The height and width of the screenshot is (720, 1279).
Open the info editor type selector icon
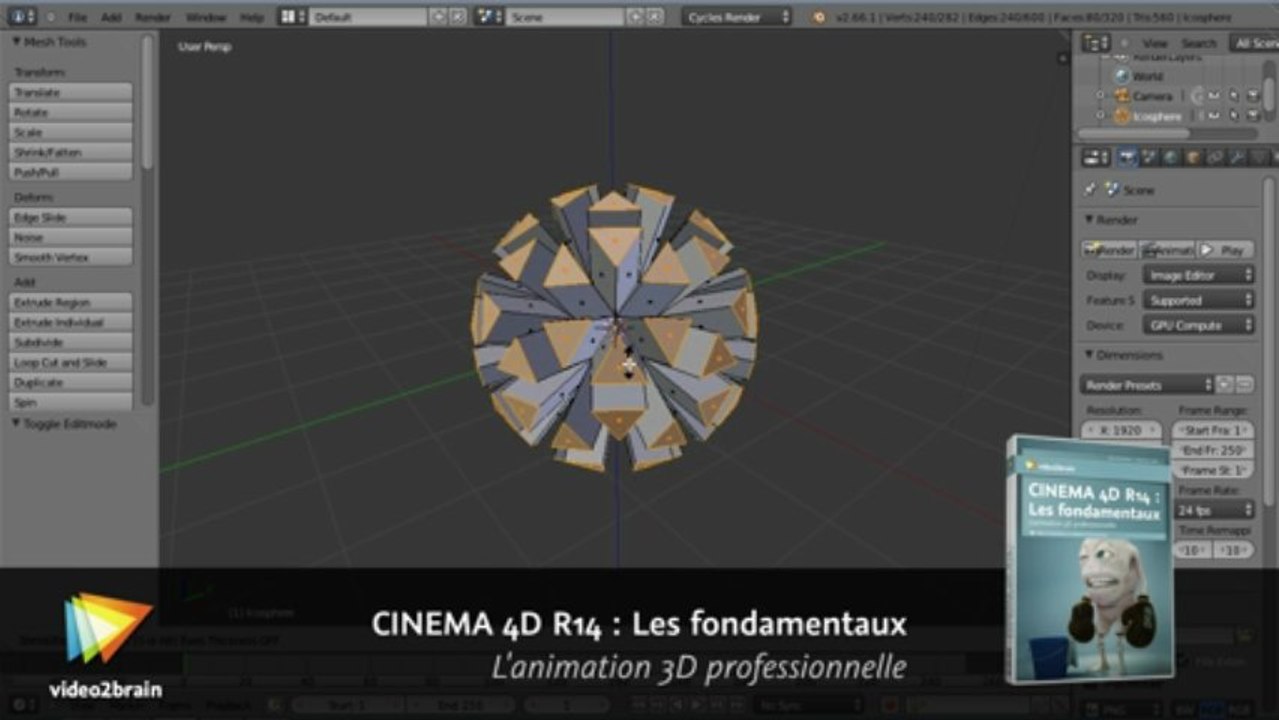pos(22,17)
